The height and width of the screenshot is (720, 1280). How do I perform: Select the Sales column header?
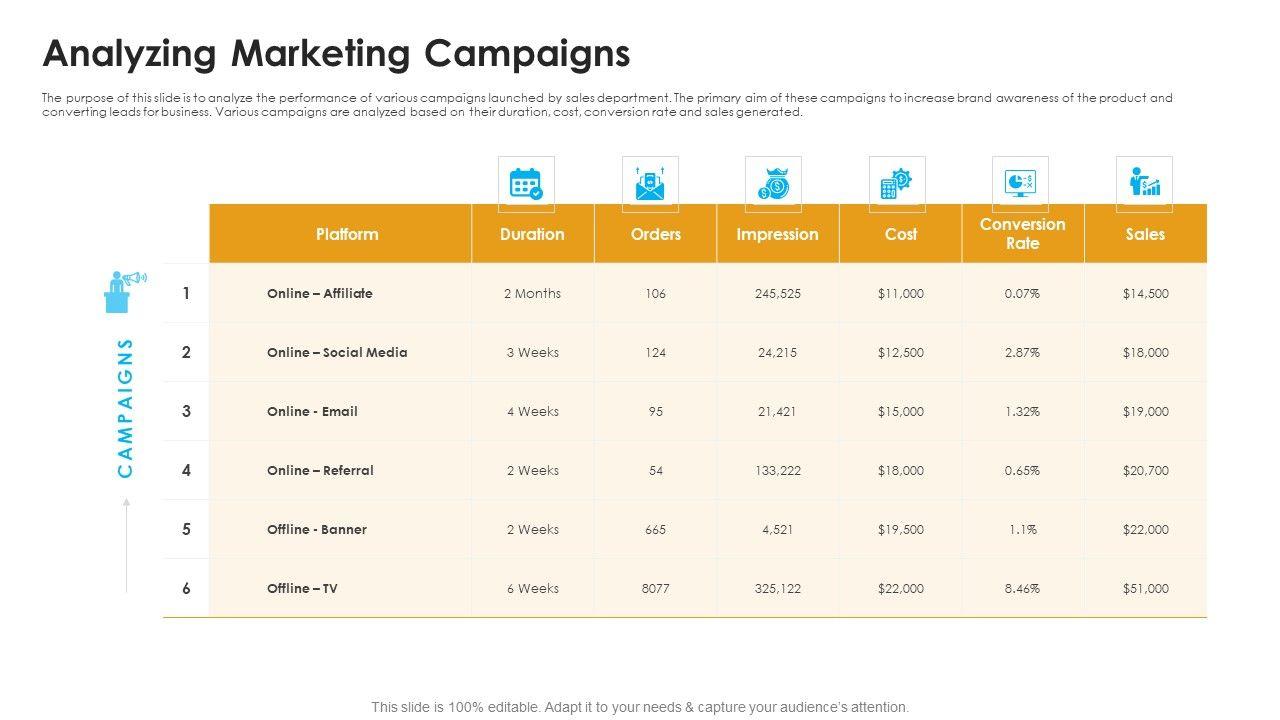[1145, 234]
